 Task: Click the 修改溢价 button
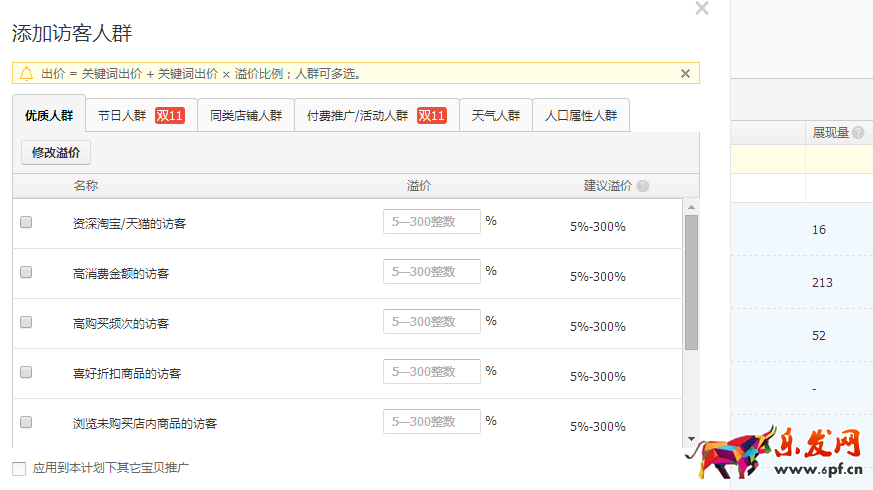pos(57,152)
